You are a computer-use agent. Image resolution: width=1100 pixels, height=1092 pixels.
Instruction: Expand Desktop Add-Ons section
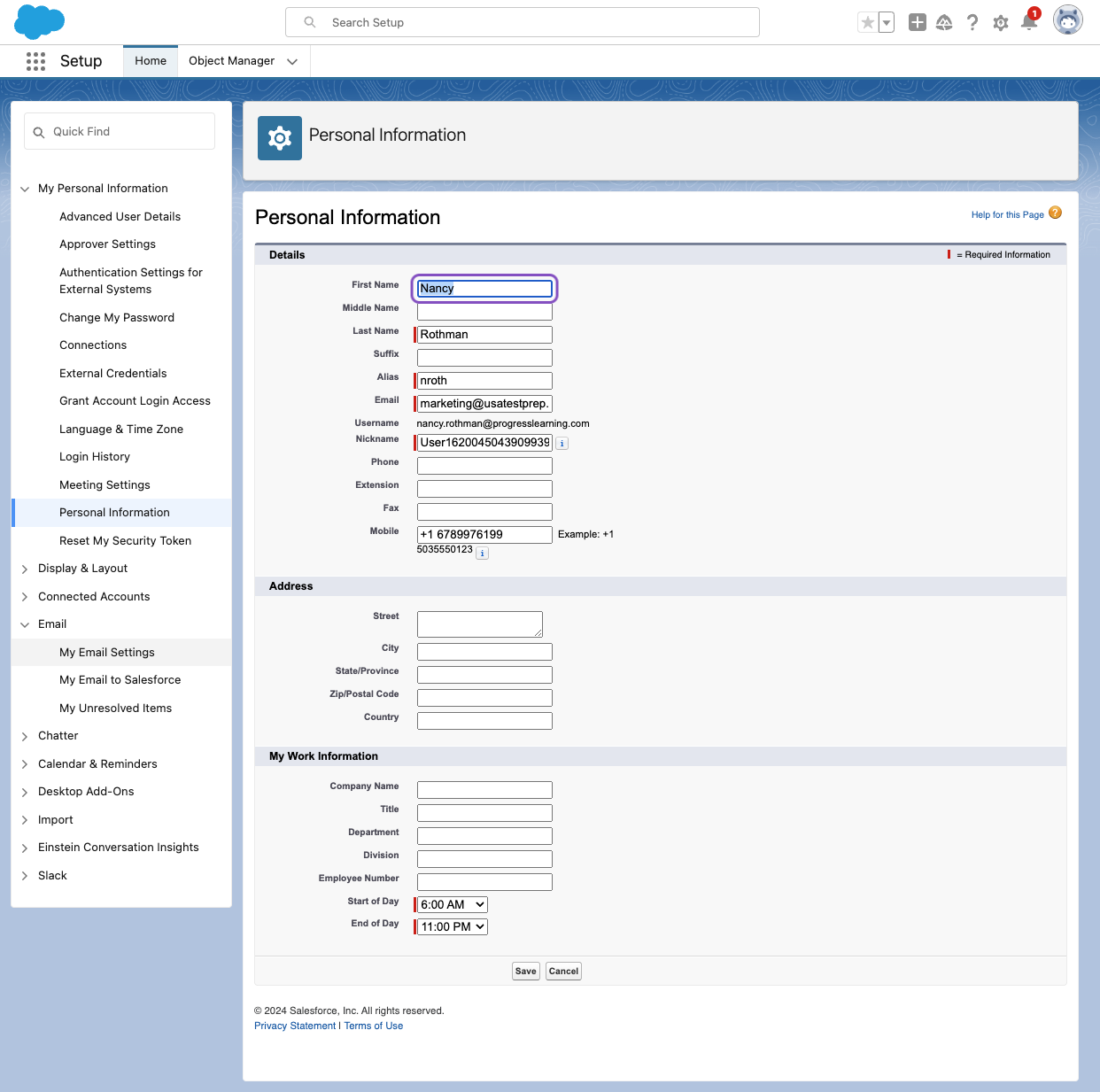pyautogui.click(x=25, y=792)
